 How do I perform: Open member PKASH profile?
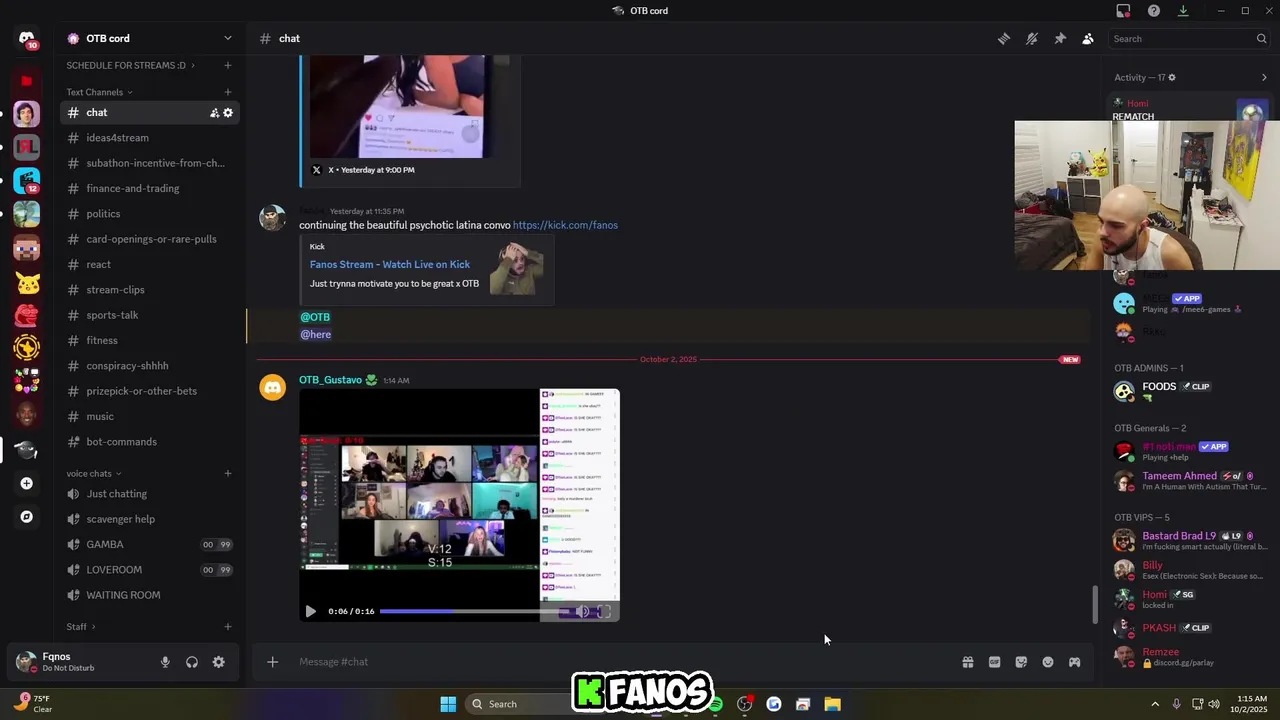(1190, 628)
